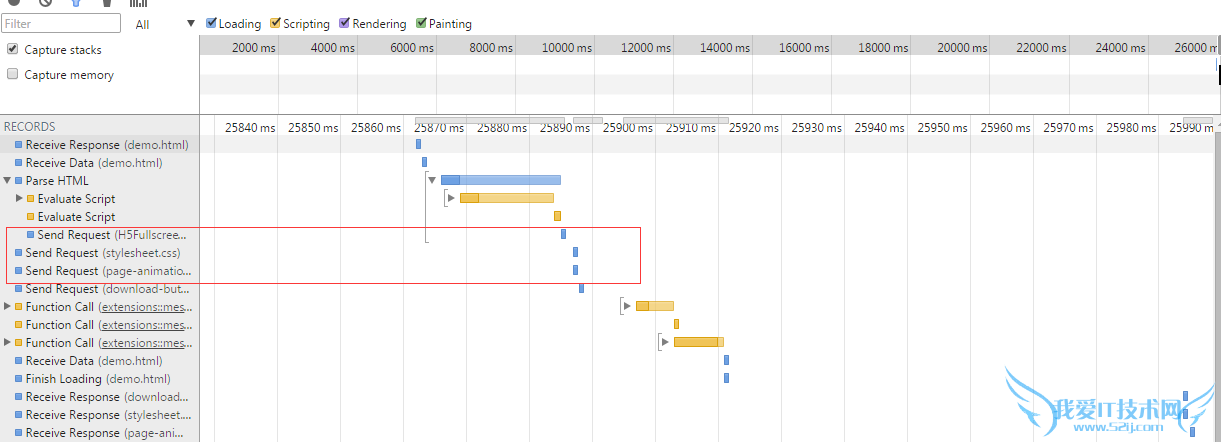Image resolution: width=1221 pixels, height=442 pixels.
Task: Toggle the Rendering category checkbox
Action: [345, 23]
